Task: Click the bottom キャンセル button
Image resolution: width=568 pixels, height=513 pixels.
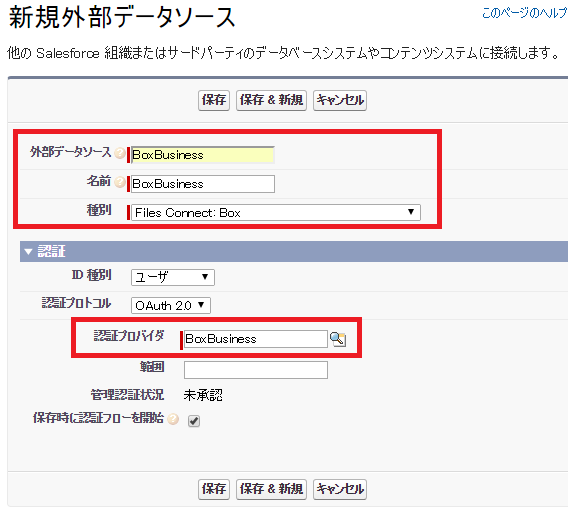Action: coord(340,489)
